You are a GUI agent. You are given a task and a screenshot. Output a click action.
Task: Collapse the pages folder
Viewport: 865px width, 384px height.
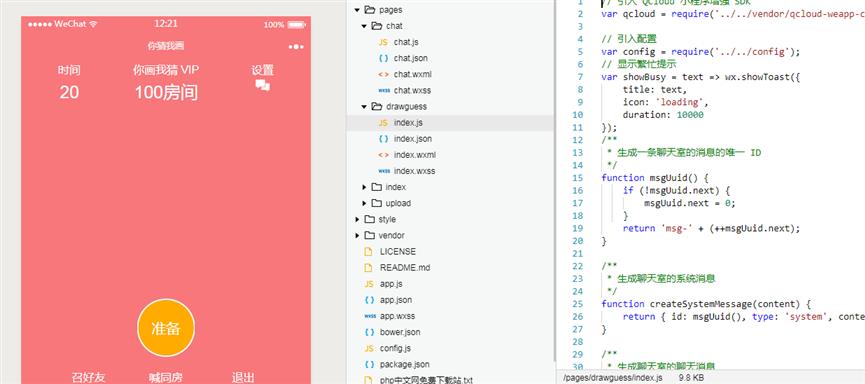pos(357,10)
